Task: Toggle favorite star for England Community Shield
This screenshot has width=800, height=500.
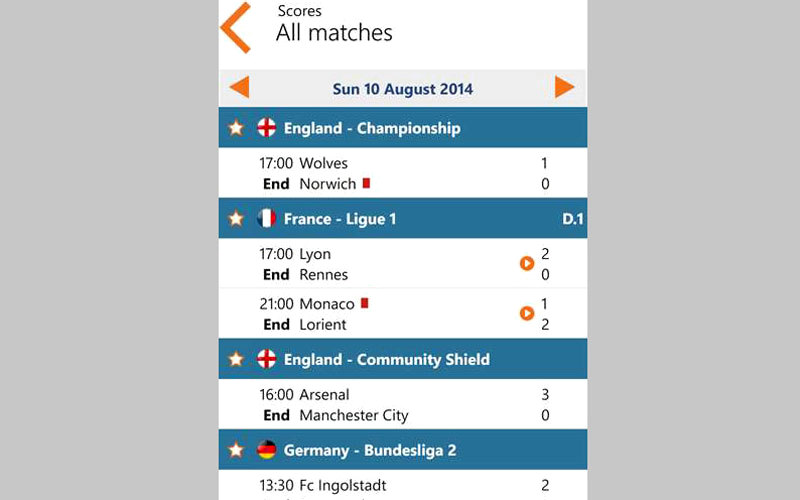Action: coord(236,359)
